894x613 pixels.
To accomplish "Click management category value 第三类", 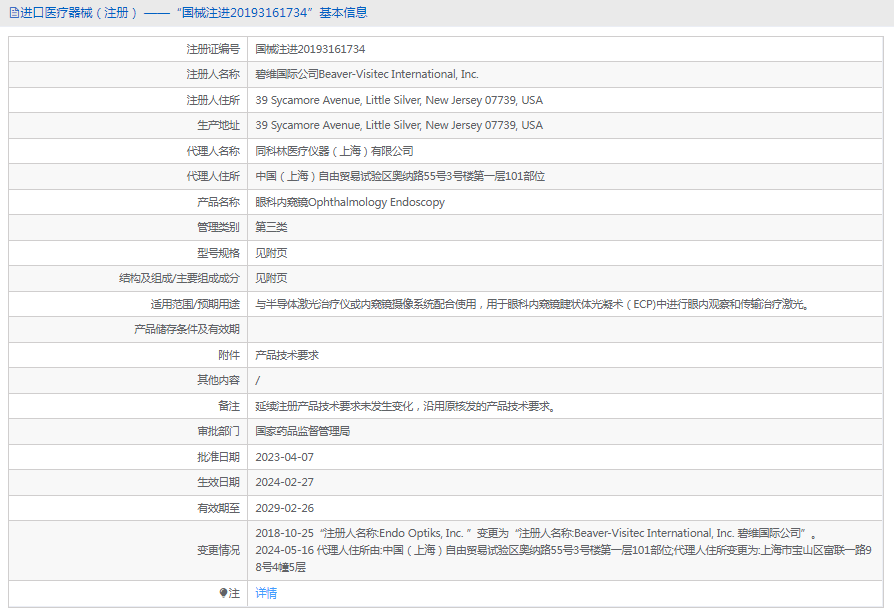I will [x=271, y=227].
